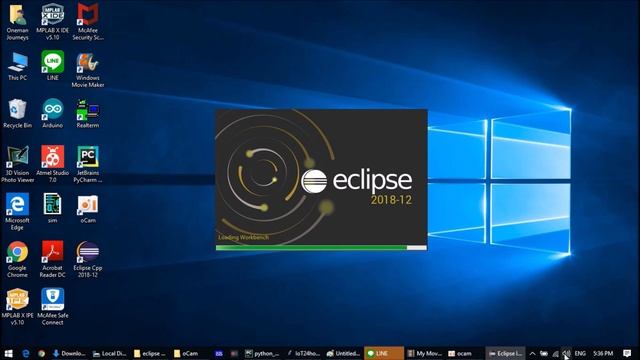
Task: Open the clock showing 5:36 PM
Action: coord(603,353)
